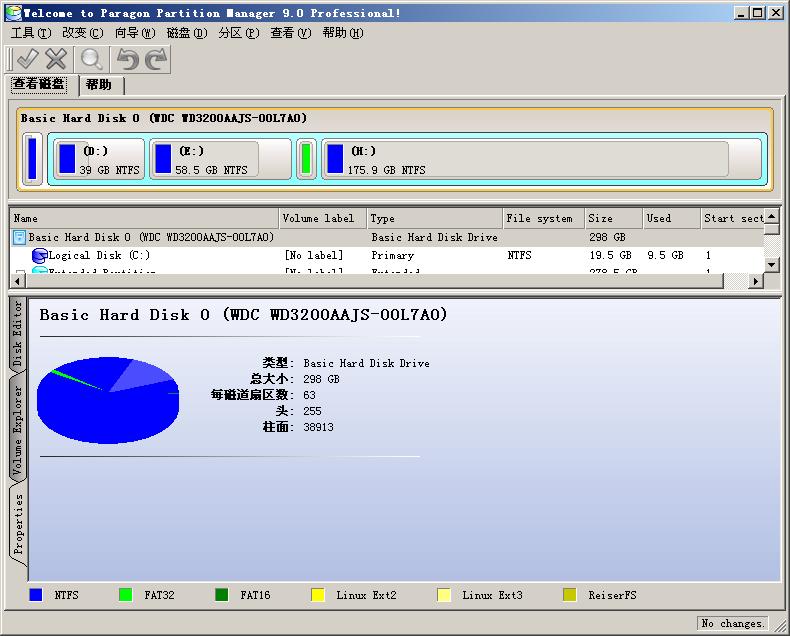The height and width of the screenshot is (636, 790).
Task: Click the application icon in the title bar
Action: pyautogui.click(x=14, y=13)
